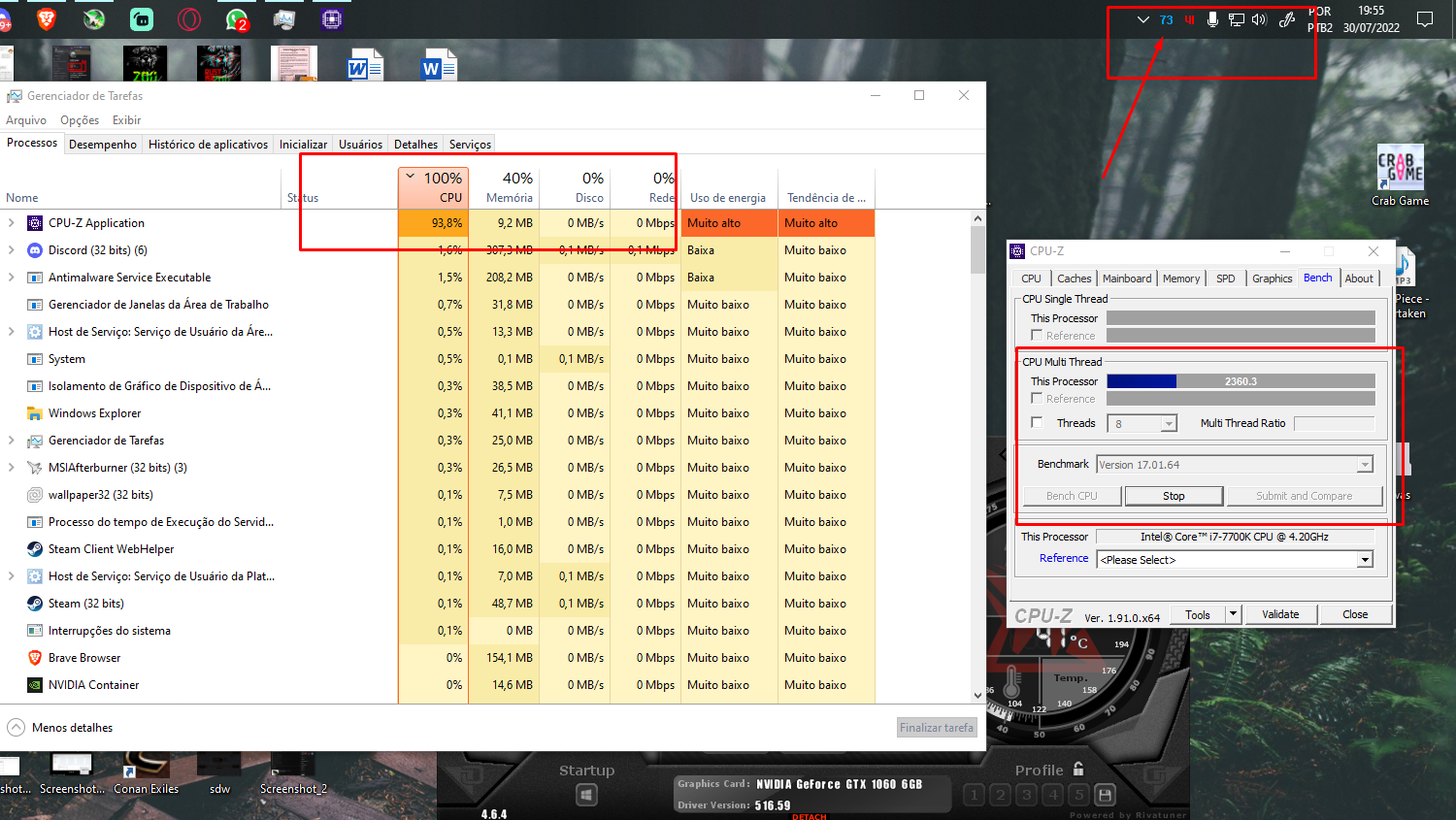Select the System process row

tap(437, 359)
